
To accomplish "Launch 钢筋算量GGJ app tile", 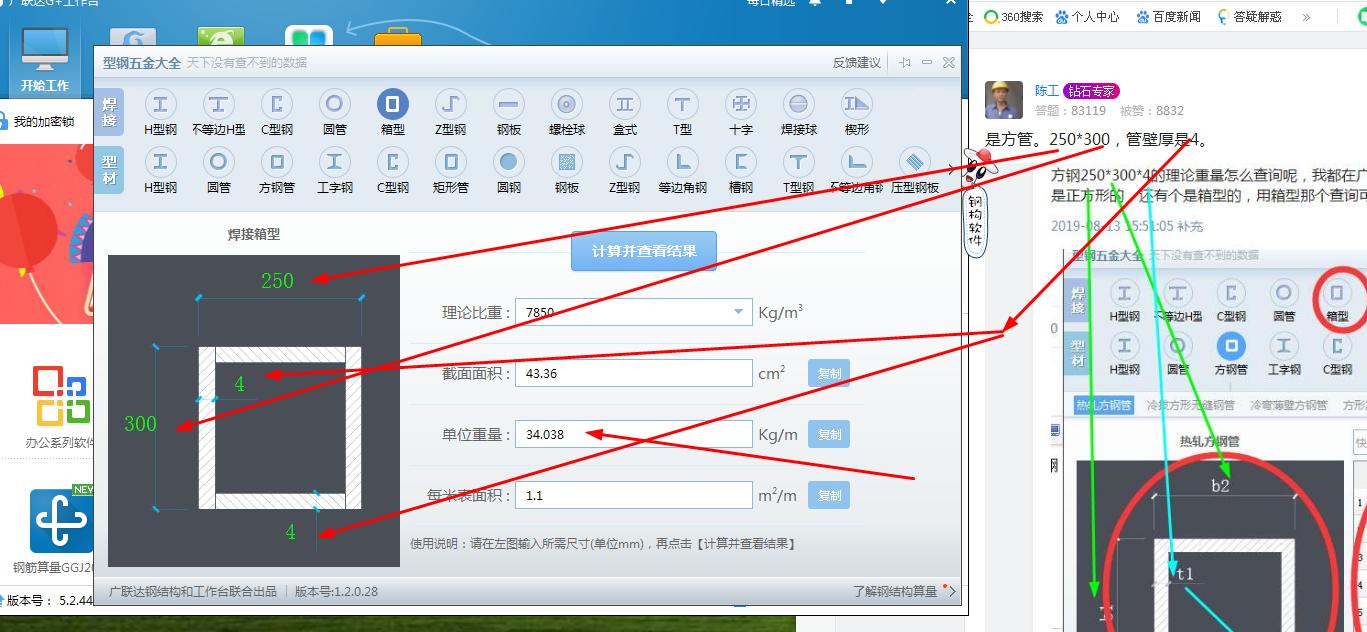I will 60,531.
